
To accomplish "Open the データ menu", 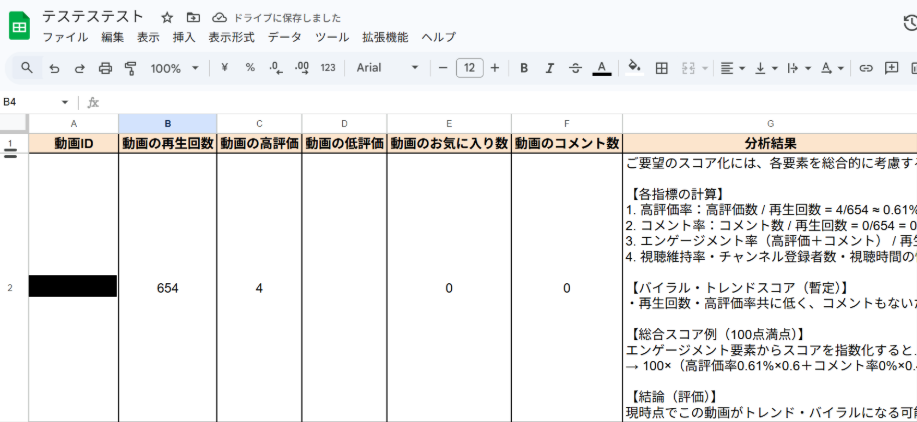I will [x=284, y=37].
